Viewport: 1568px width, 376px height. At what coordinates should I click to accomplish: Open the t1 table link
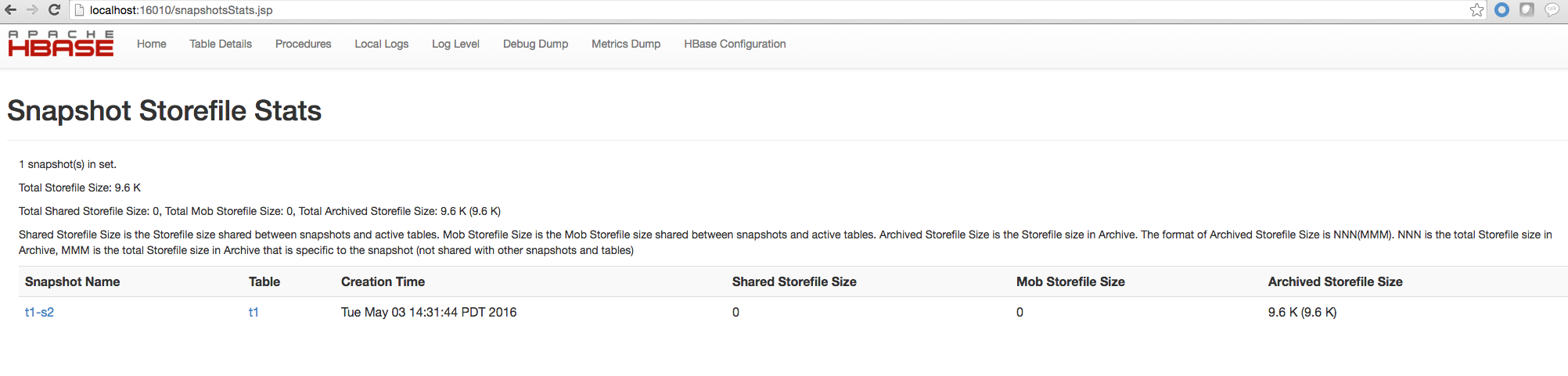point(254,312)
